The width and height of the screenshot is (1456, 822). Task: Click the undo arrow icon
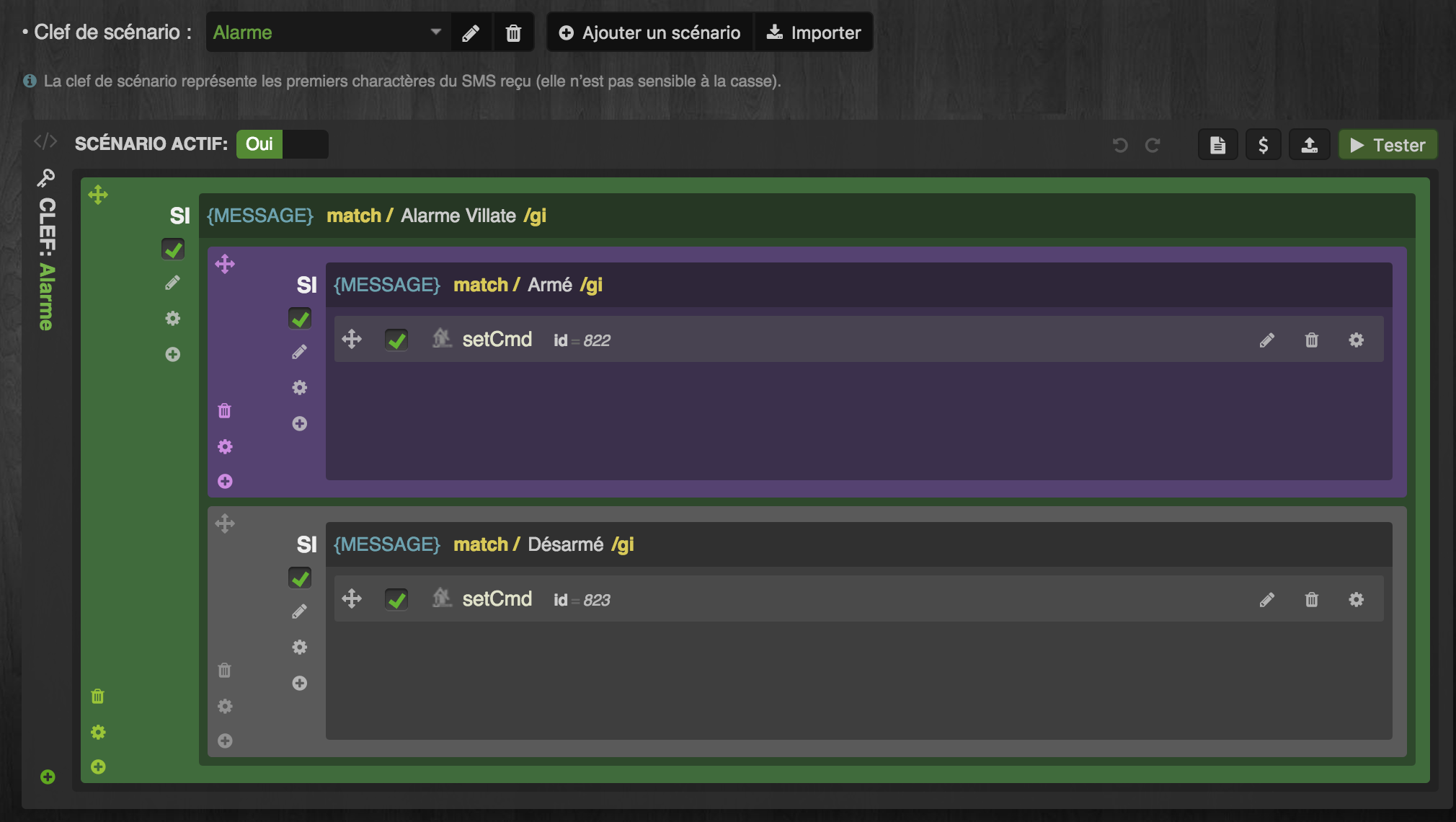(x=1120, y=145)
